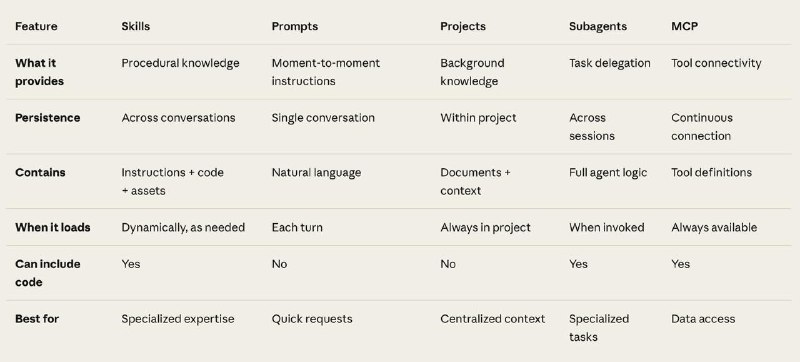The width and height of the screenshot is (800, 362).
Task: Select the 'Moment-to-moment instructions' cell
Action: tap(326, 72)
